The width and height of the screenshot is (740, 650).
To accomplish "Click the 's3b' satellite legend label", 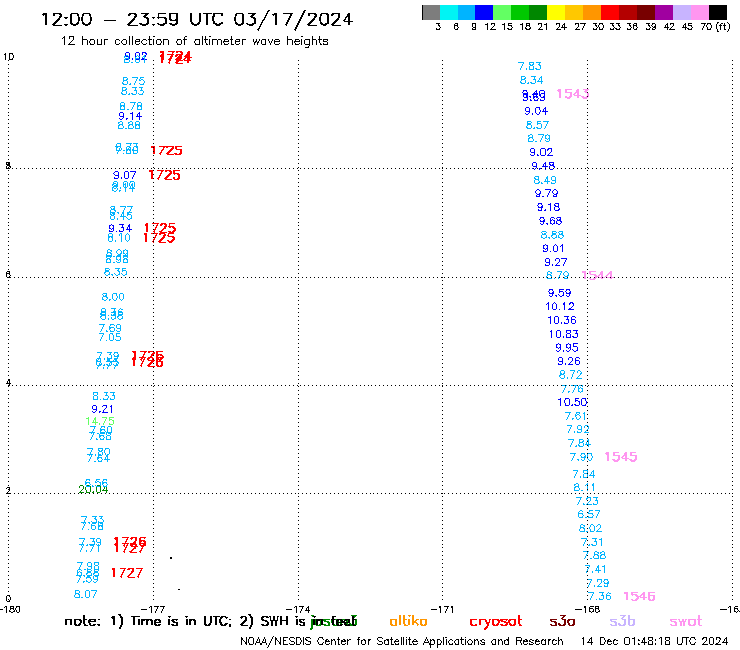I will coord(622,621).
